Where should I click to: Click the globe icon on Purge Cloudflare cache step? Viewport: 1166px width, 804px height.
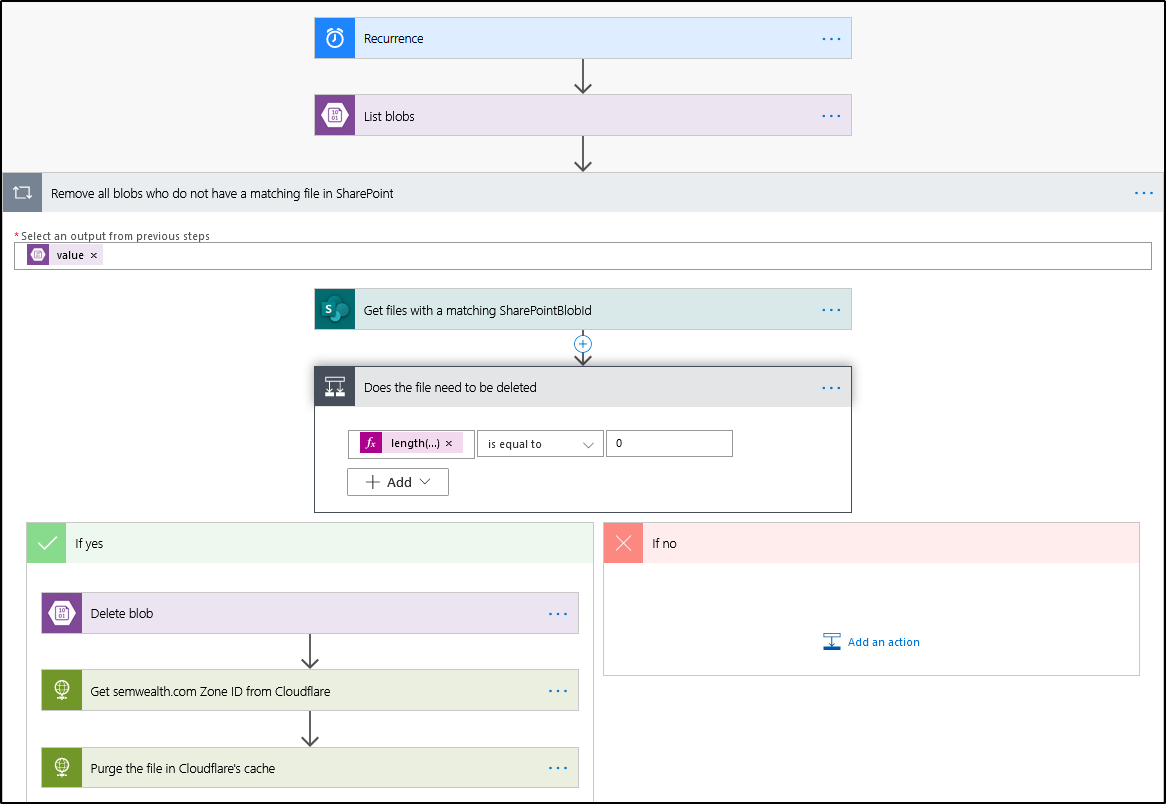[62, 768]
